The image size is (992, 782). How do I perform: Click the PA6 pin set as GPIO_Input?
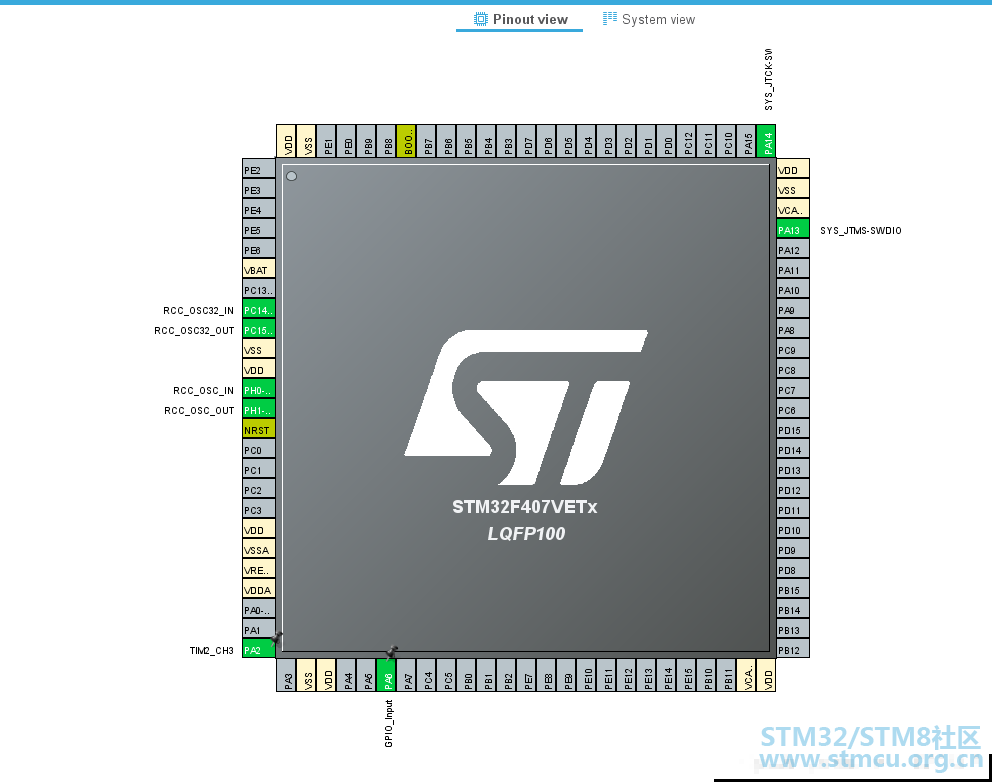387,676
